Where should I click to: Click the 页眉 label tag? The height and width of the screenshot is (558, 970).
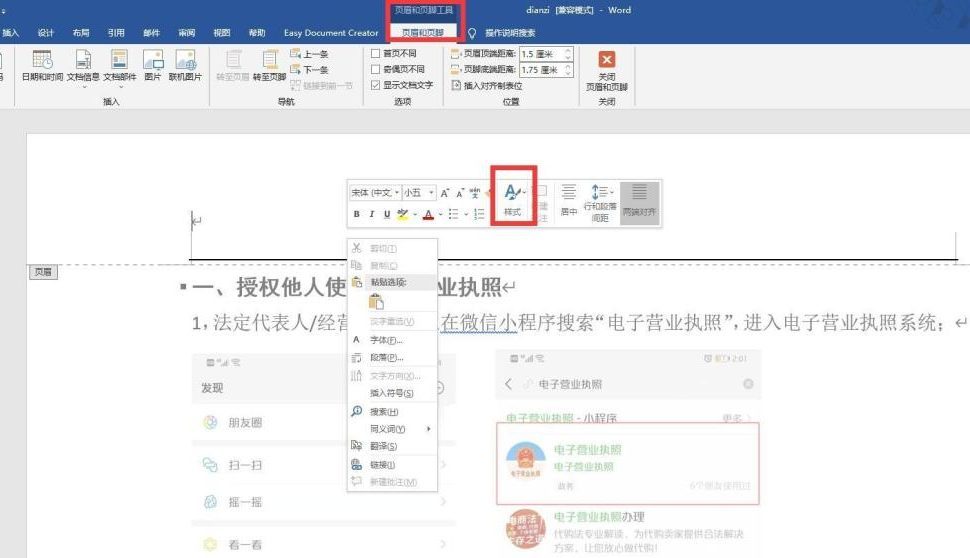point(43,272)
